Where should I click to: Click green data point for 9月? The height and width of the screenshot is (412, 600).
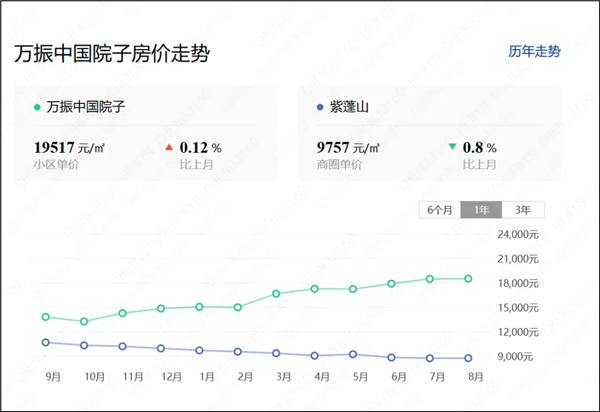click(46, 317)
